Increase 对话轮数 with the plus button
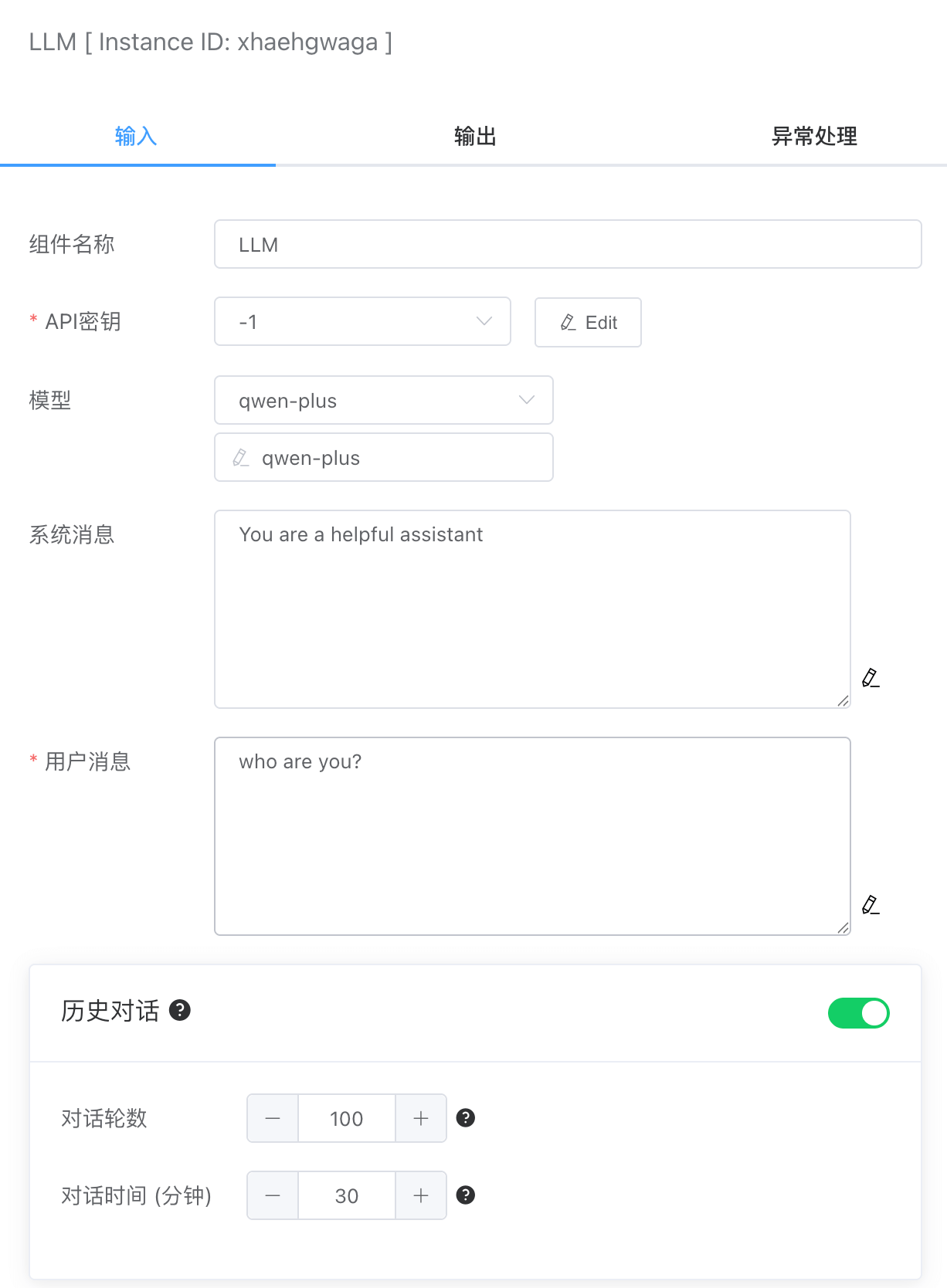The image size is (947, 1288). tap(421, 1118)
